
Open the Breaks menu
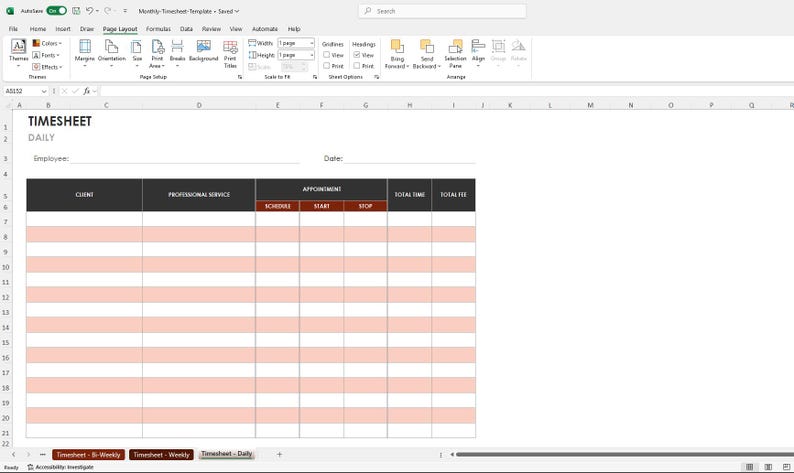177,53
